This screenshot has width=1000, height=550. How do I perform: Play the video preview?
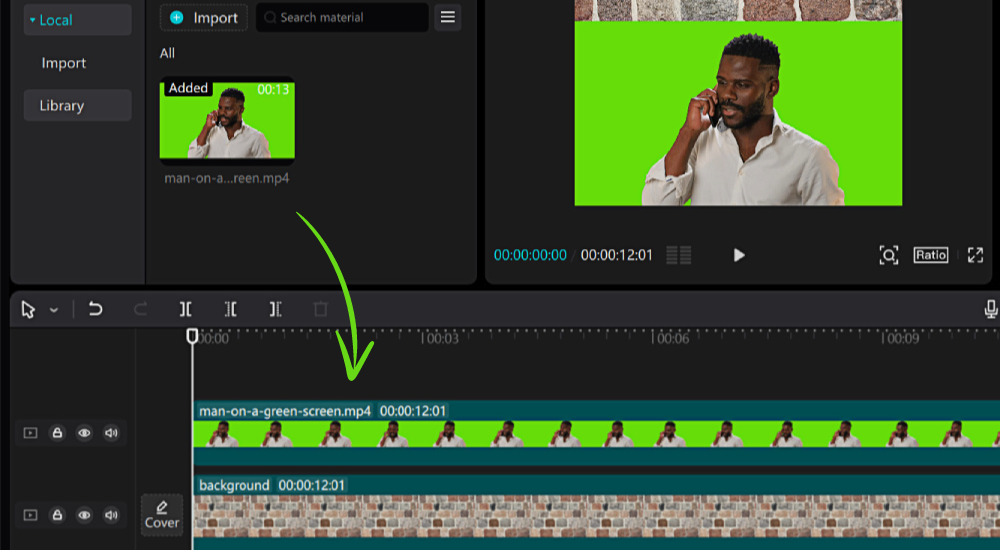pos(739,255)
